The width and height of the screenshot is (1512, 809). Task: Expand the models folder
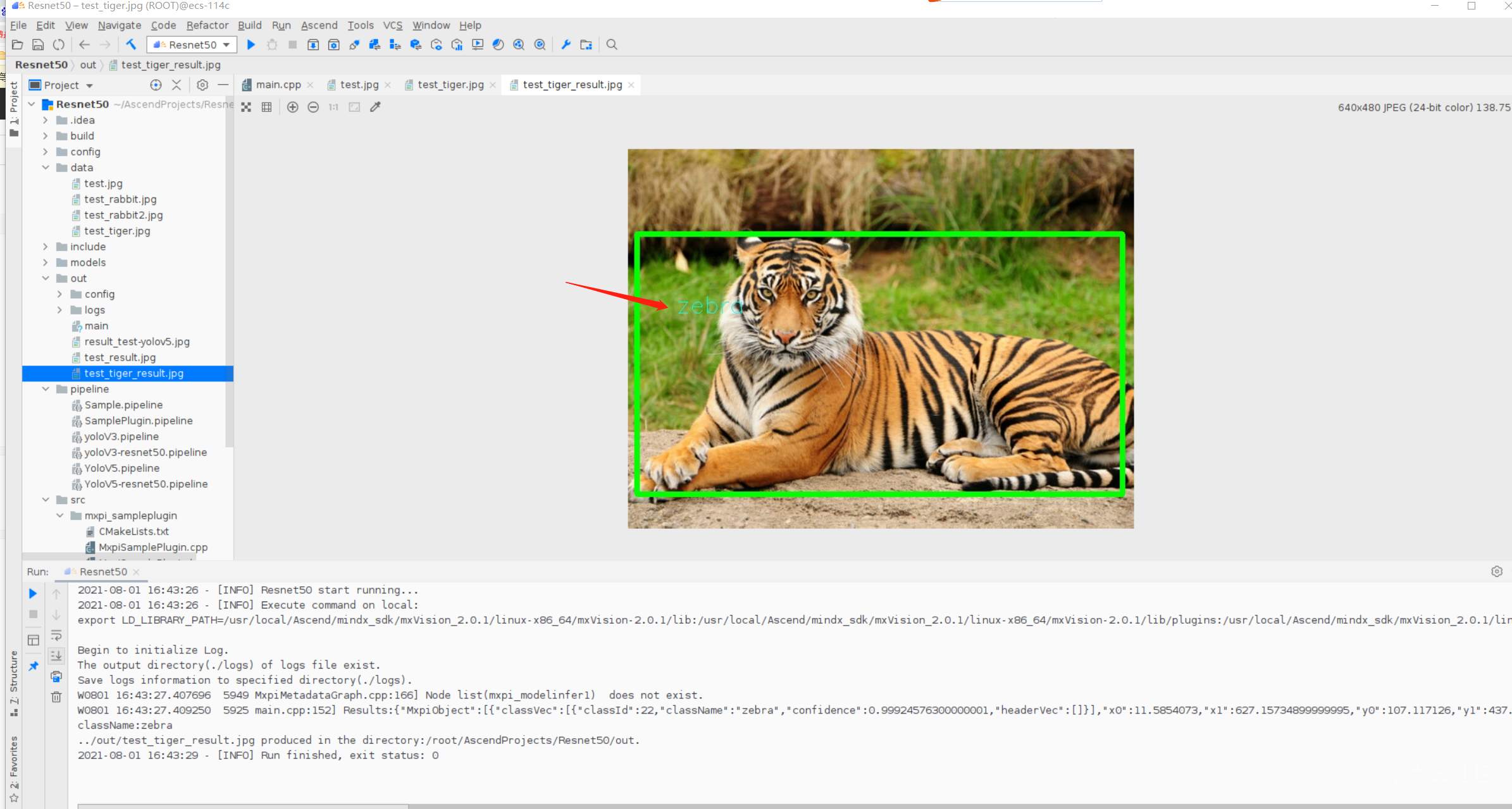pyautogui.click(x=46, y=262)
